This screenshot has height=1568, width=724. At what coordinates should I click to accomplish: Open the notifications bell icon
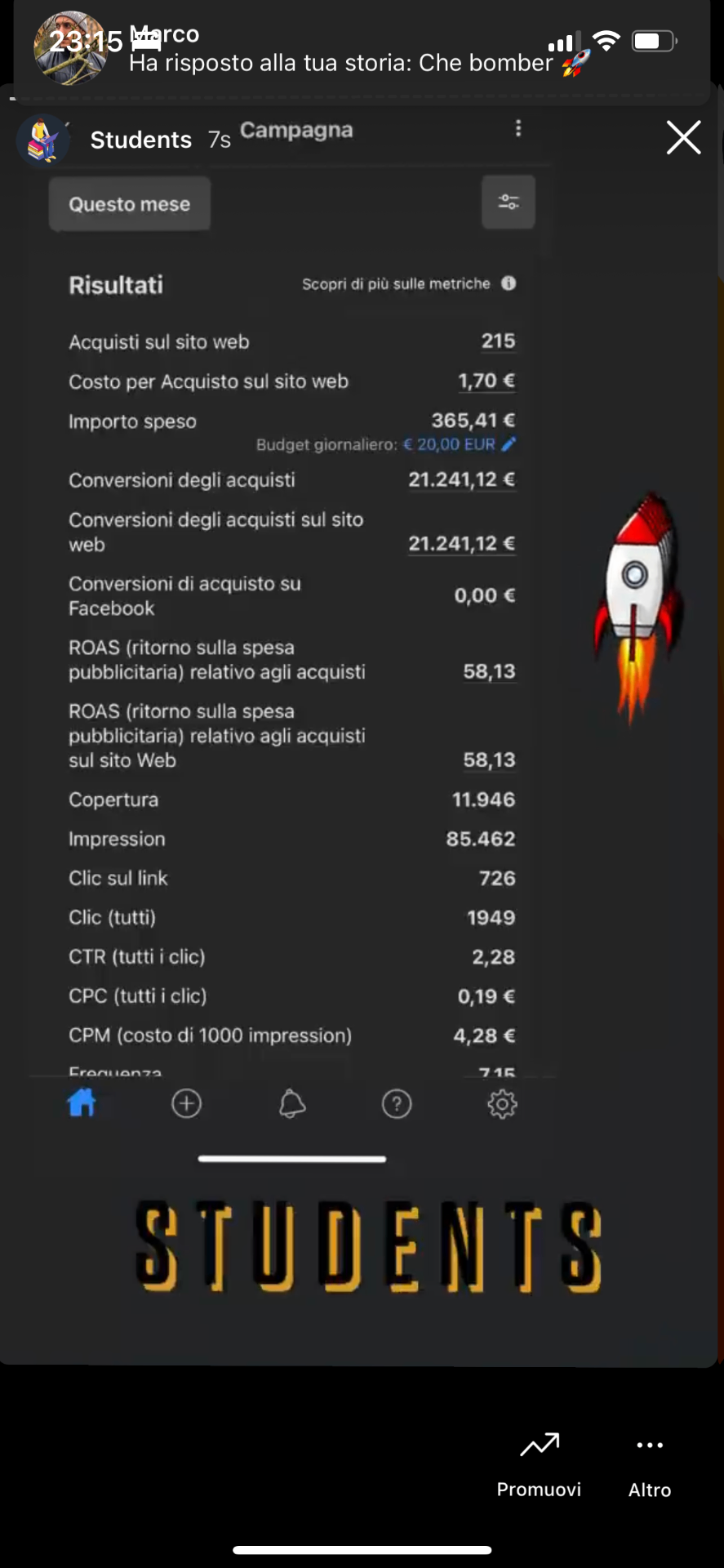[x=292, y=1104]
